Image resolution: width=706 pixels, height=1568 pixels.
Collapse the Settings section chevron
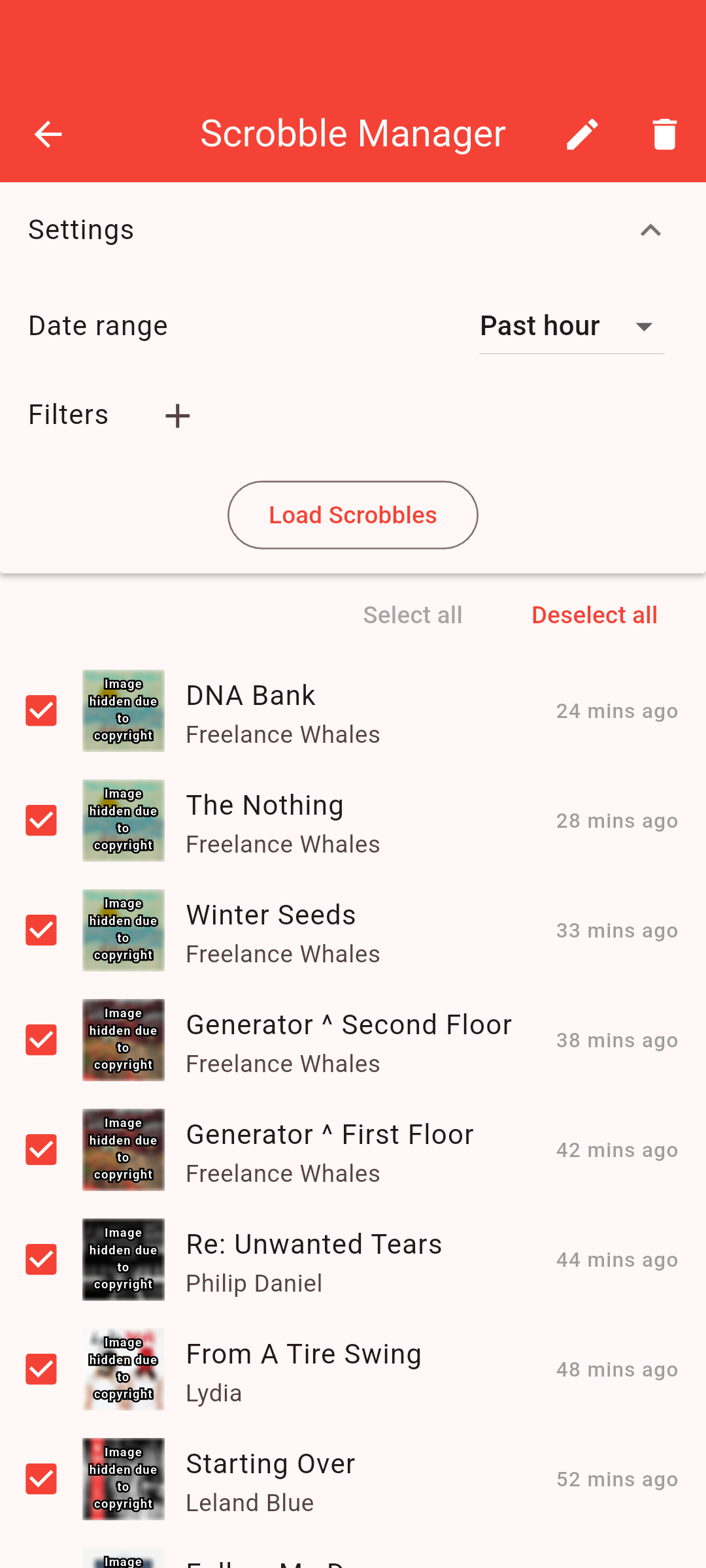pos(650,230)
